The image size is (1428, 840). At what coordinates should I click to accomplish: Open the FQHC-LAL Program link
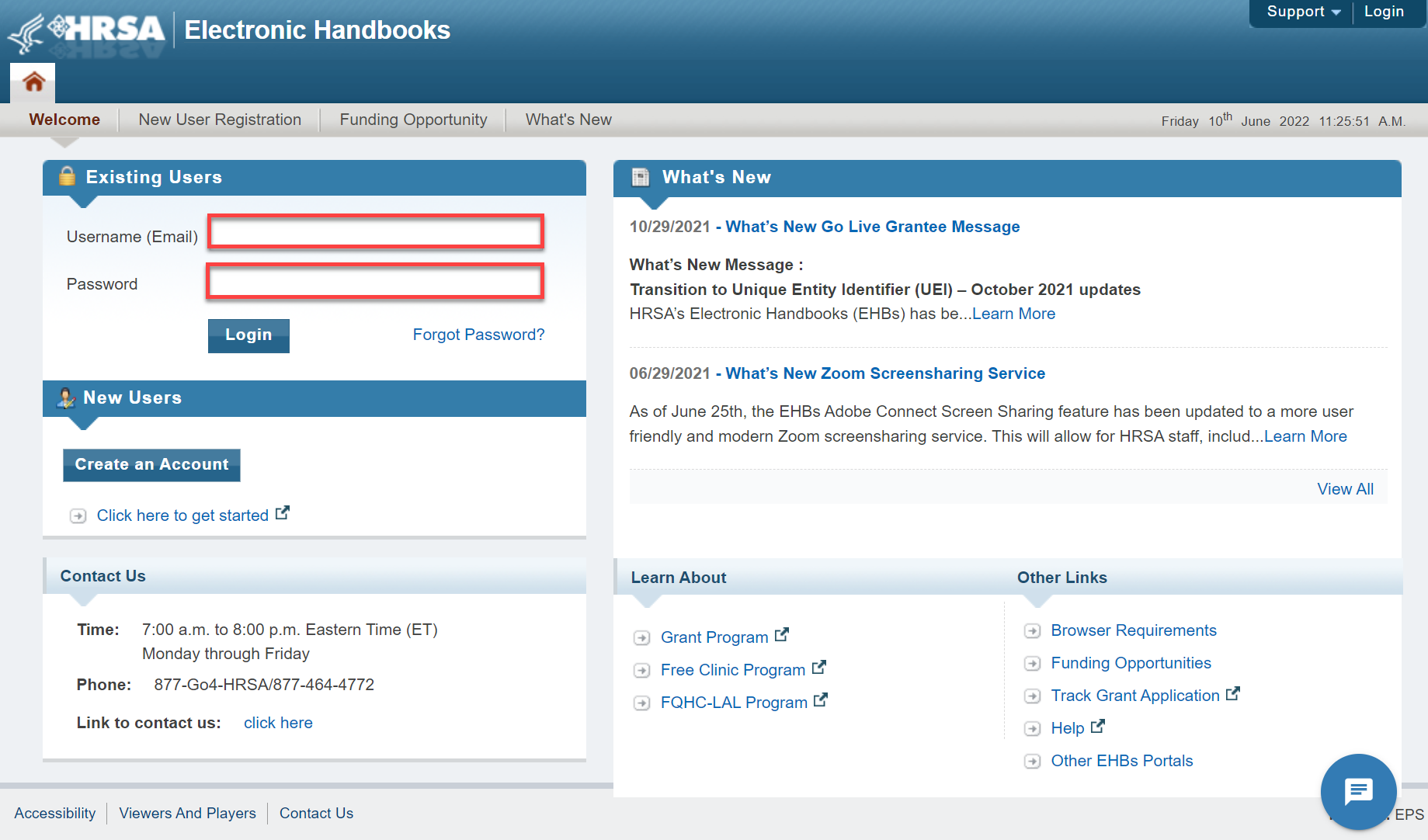tap(734, 703)
